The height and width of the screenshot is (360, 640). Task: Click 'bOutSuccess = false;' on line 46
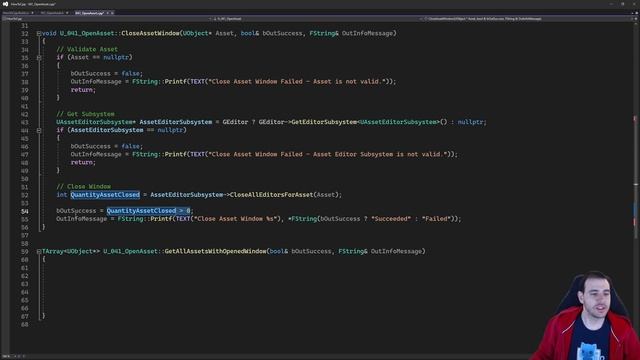(107, 146)
